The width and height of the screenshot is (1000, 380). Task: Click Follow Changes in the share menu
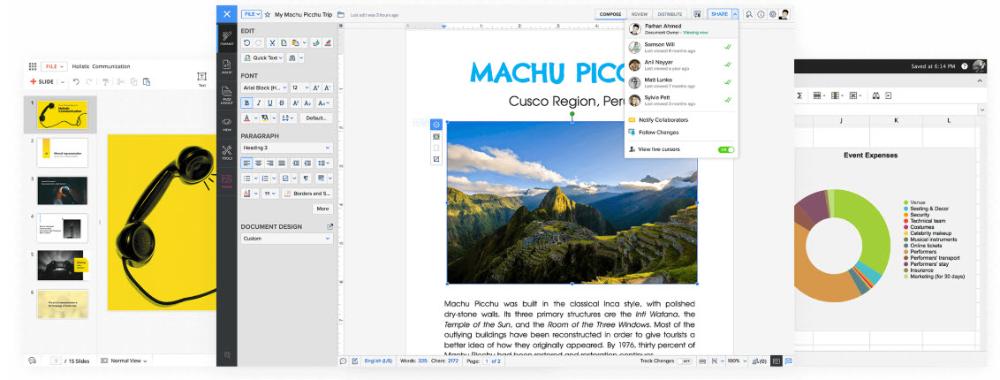tap(659, 133)
